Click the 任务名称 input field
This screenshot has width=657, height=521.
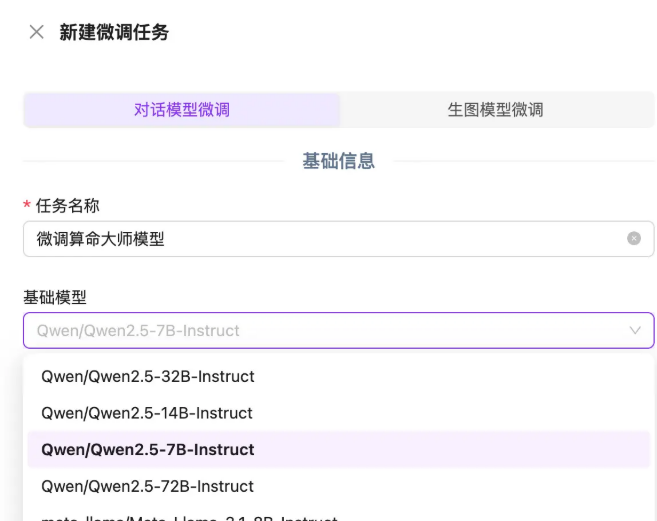[339, 239]
